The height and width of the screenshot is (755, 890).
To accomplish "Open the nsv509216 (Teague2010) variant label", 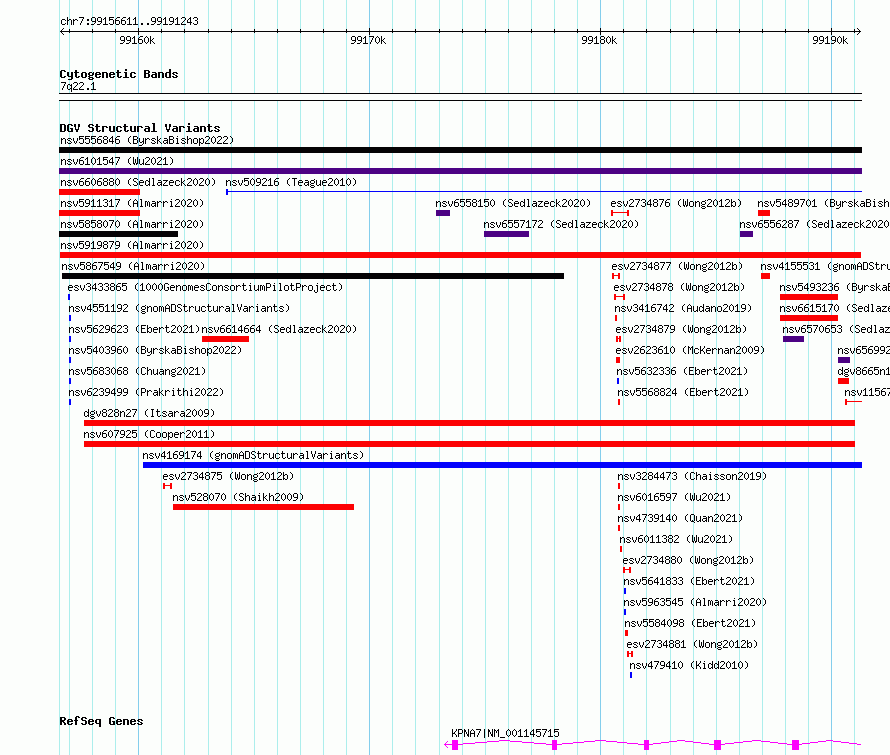I will coord(291,182).
